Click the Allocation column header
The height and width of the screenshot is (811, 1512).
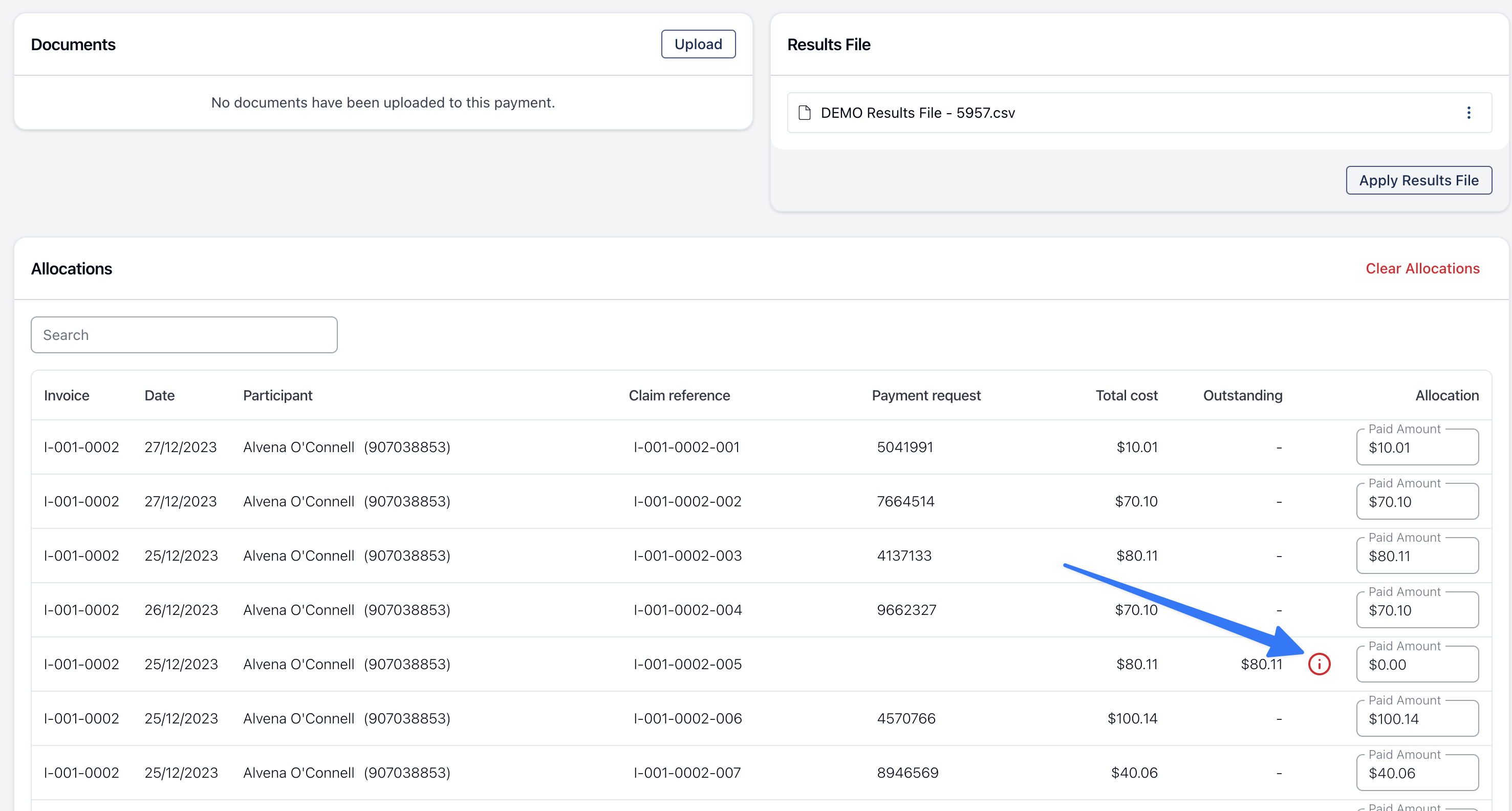point(1447,395)
